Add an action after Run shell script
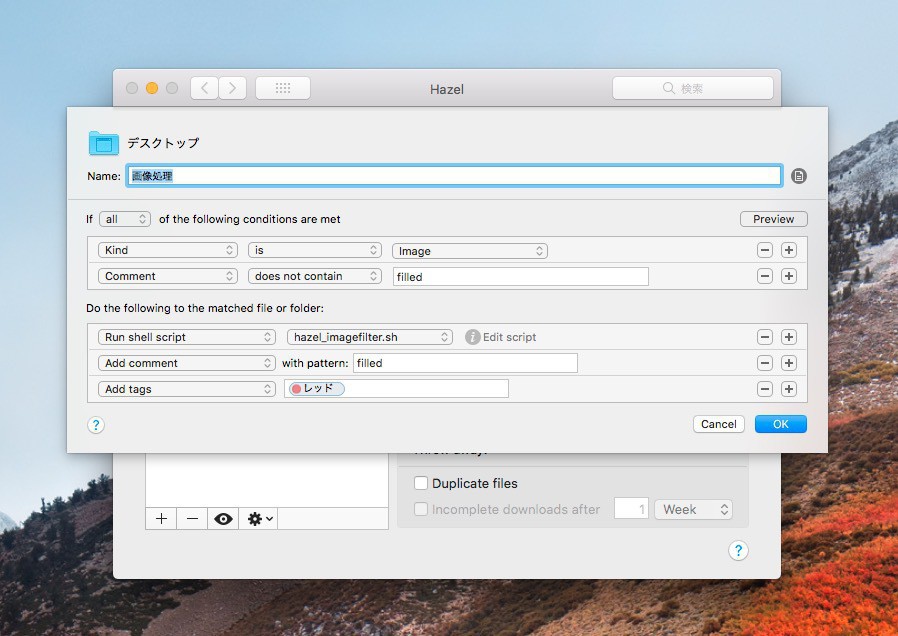Viewport: 898px width, 636px height. (x=789, y=337)
